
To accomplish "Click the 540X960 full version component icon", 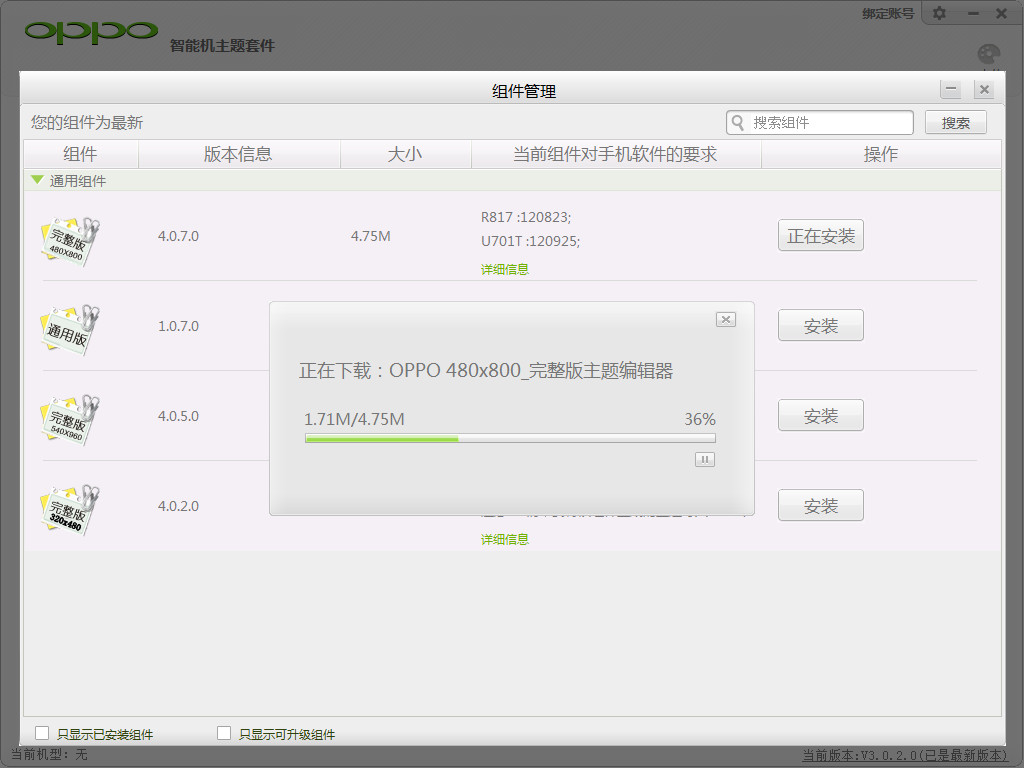I will tap(69, 420).
